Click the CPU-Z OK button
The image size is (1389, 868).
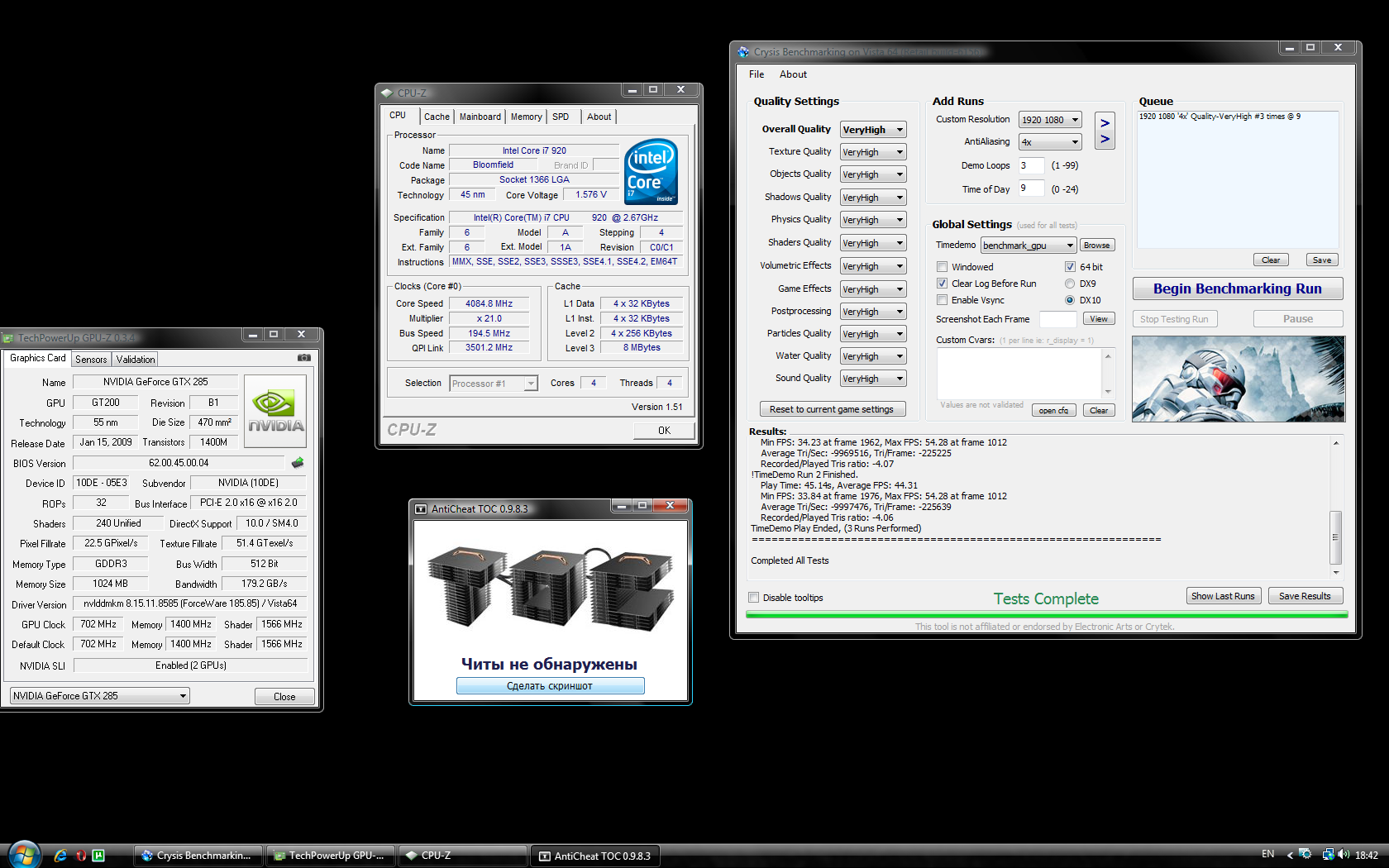[x=664, y=431]
